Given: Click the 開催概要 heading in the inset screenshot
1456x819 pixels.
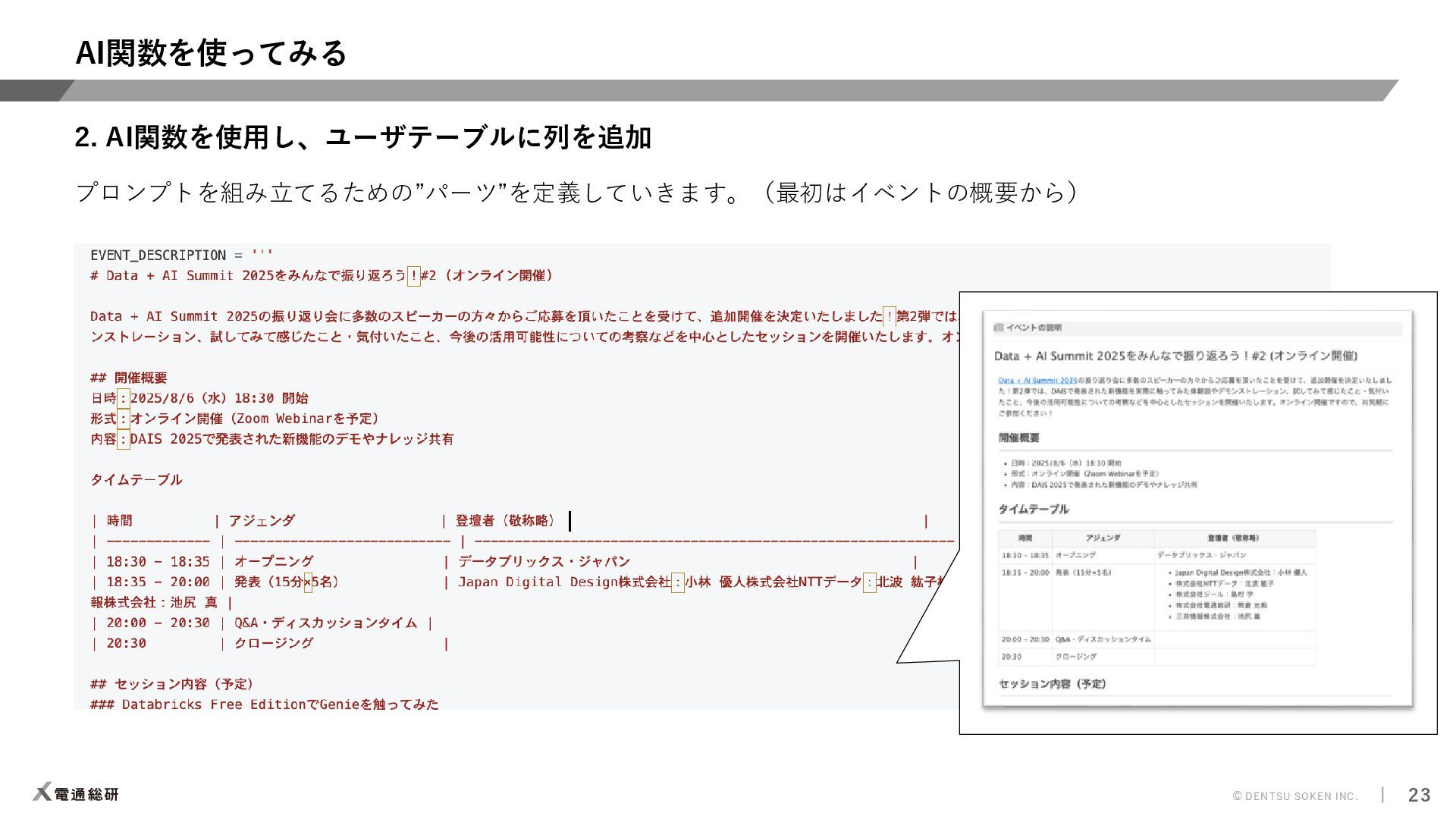Looking at the screenshot, I should [x=1018, y=438].
